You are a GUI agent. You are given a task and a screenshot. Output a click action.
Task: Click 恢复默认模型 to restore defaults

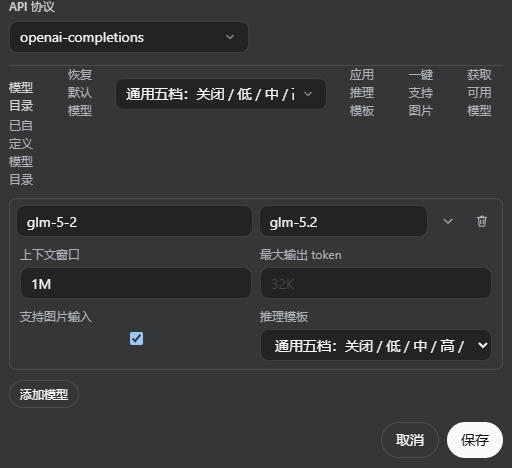[x=80, y=93]
